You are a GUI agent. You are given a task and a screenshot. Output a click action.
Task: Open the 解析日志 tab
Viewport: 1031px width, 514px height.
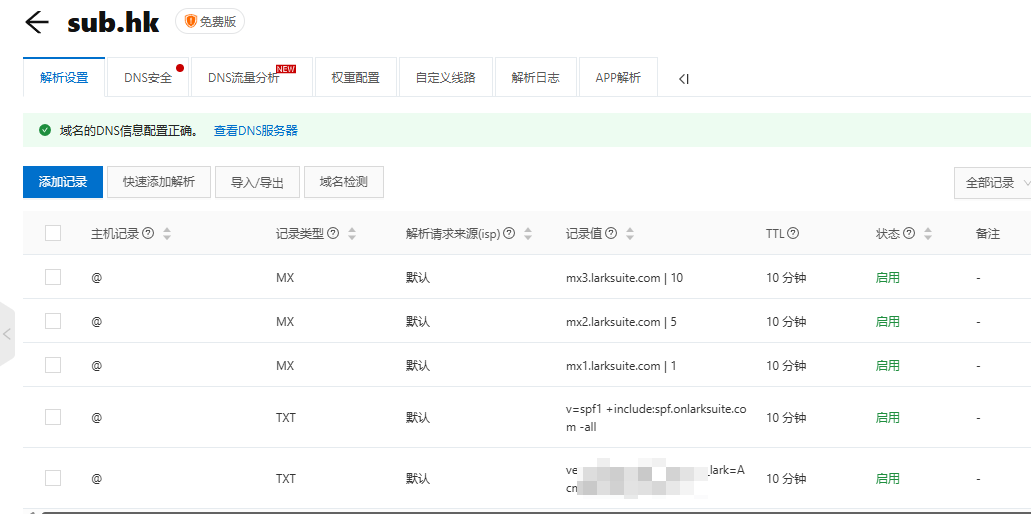pos(535,78)
